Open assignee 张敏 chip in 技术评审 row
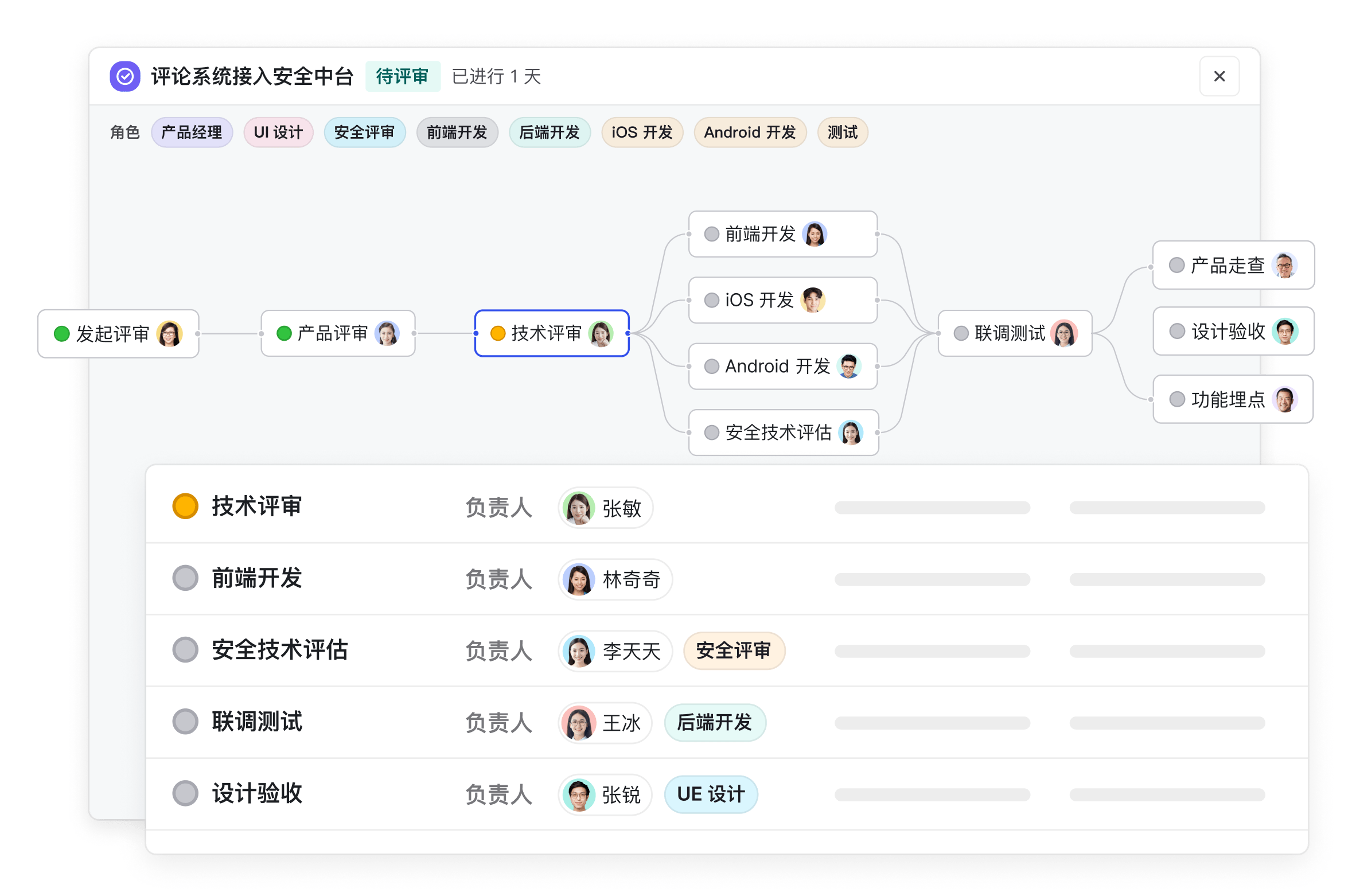 pyautogui.click(x=605, y=508)
